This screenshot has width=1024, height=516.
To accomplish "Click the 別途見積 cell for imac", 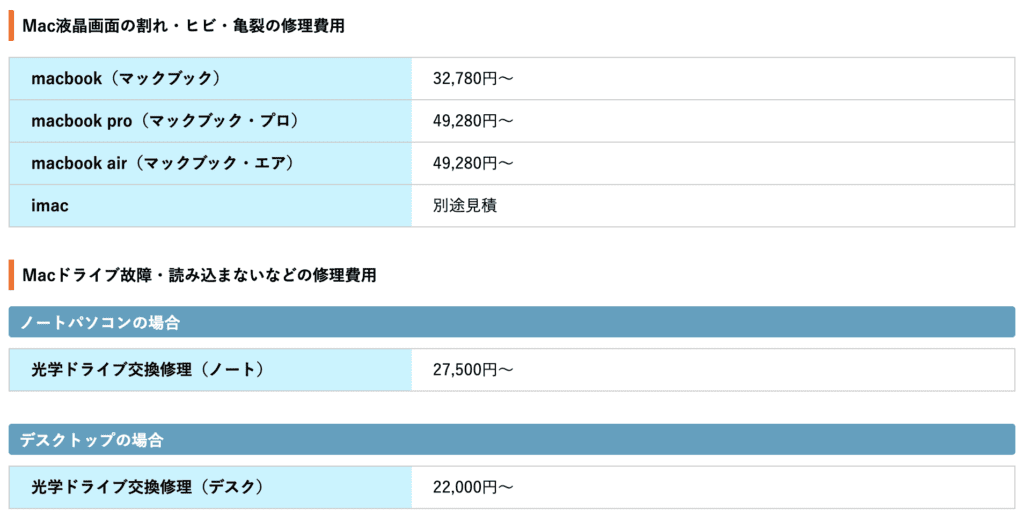I will (x=465, y=205).
